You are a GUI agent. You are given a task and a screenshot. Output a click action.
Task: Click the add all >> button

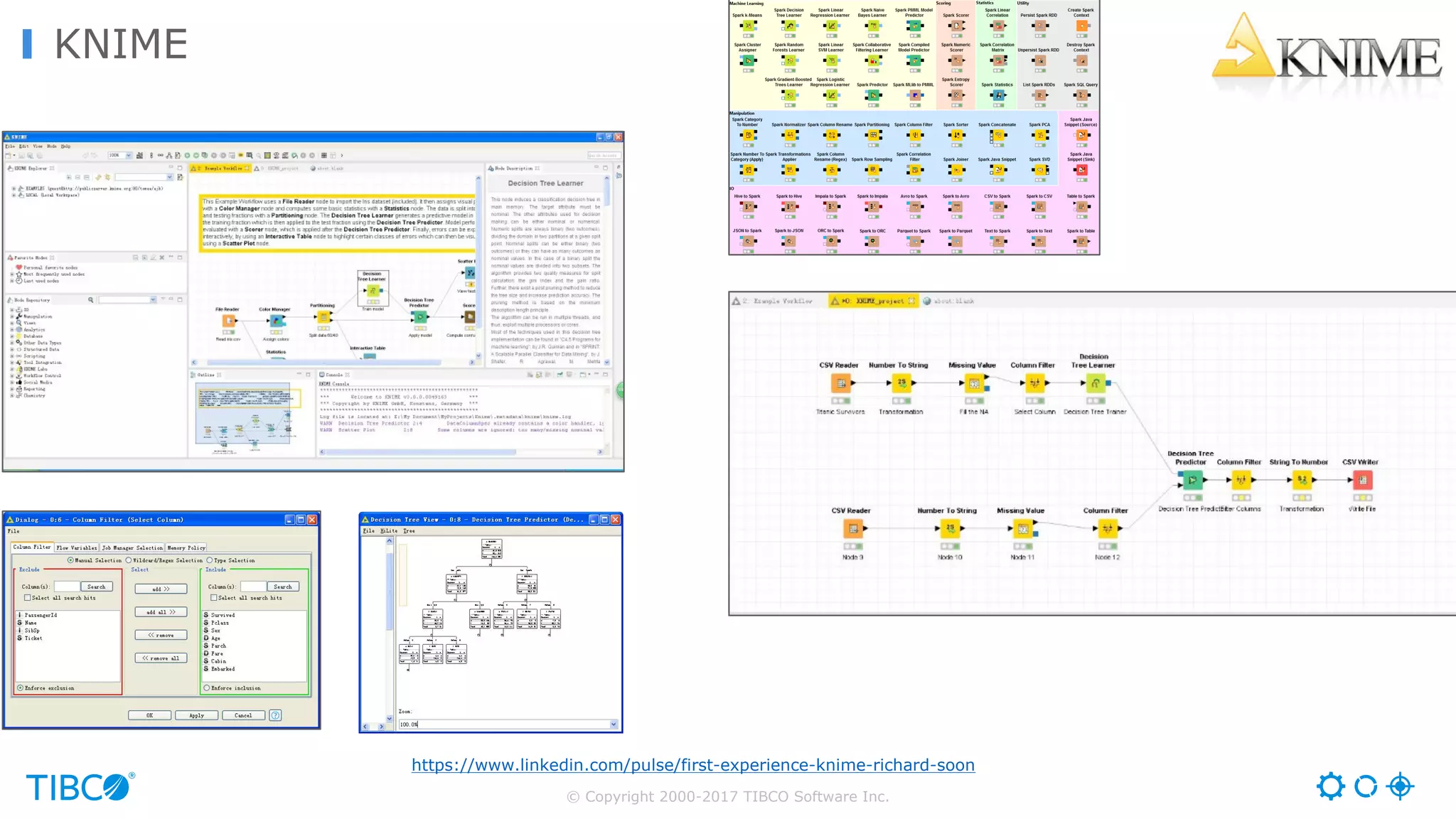click(x=161, y=612)
